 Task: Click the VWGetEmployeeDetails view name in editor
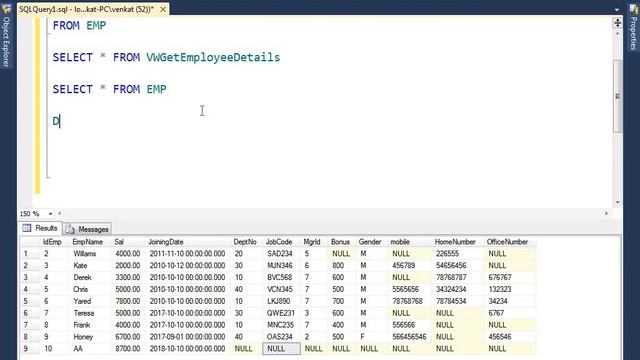[213, 58]
